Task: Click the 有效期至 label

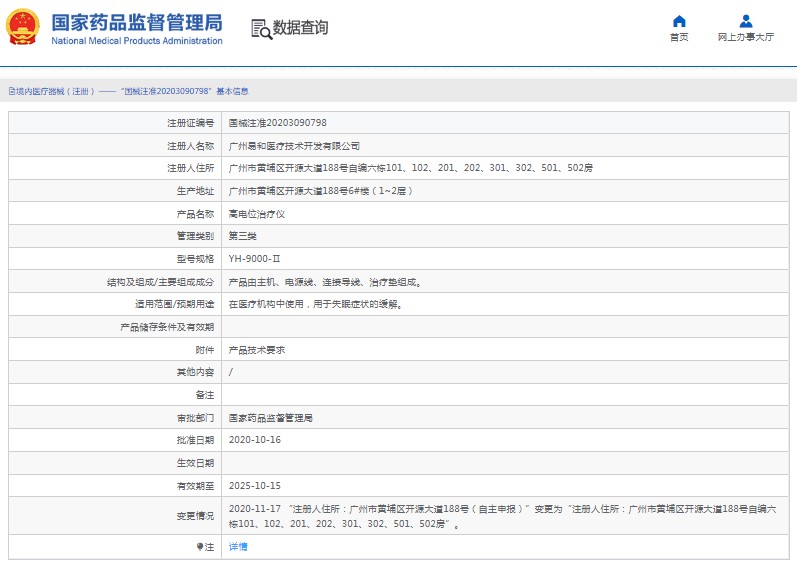Action: point(195,486)
